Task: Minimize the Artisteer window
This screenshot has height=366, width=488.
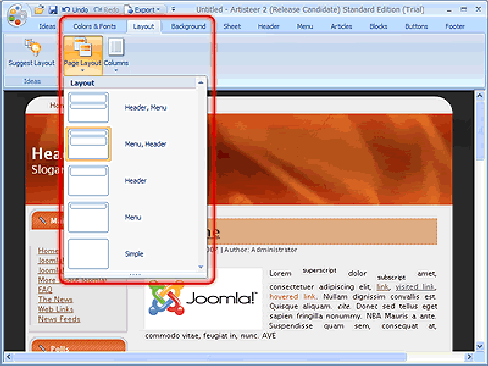Action: pos(449,10)
